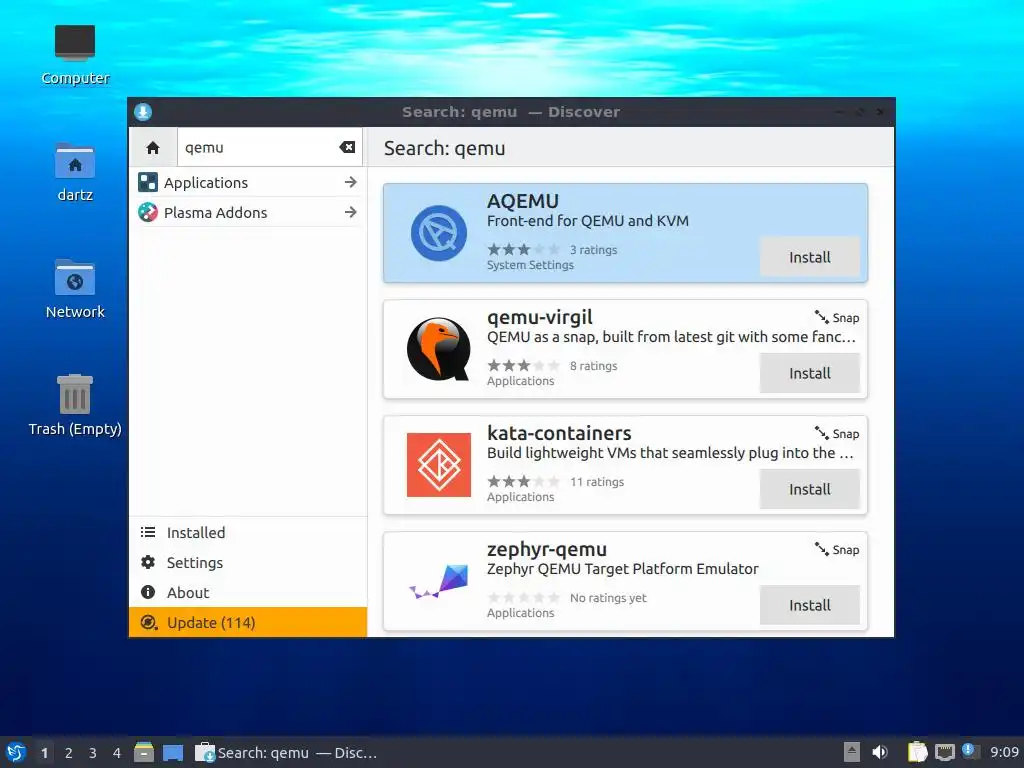Switch to workspace 4
The height and width of the screenshot is (768, 1024).
(117, 753)
